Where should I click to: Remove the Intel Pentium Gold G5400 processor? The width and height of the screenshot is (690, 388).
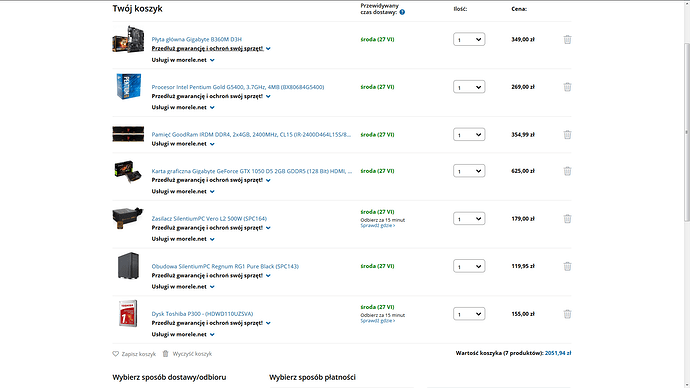pos(567,87)
